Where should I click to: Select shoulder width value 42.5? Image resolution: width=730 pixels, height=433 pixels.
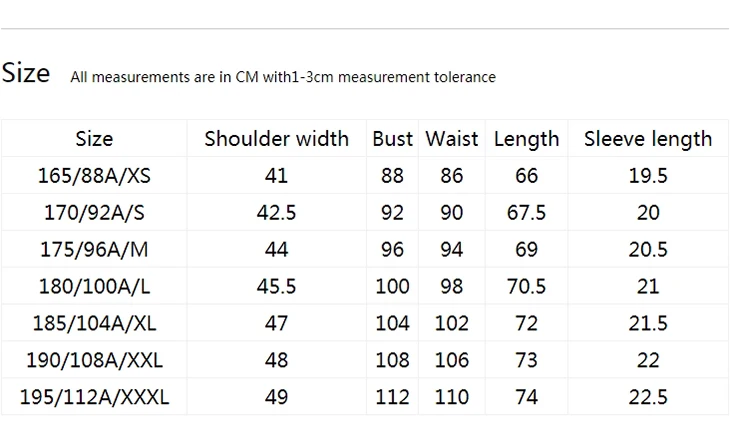(277, 213)
